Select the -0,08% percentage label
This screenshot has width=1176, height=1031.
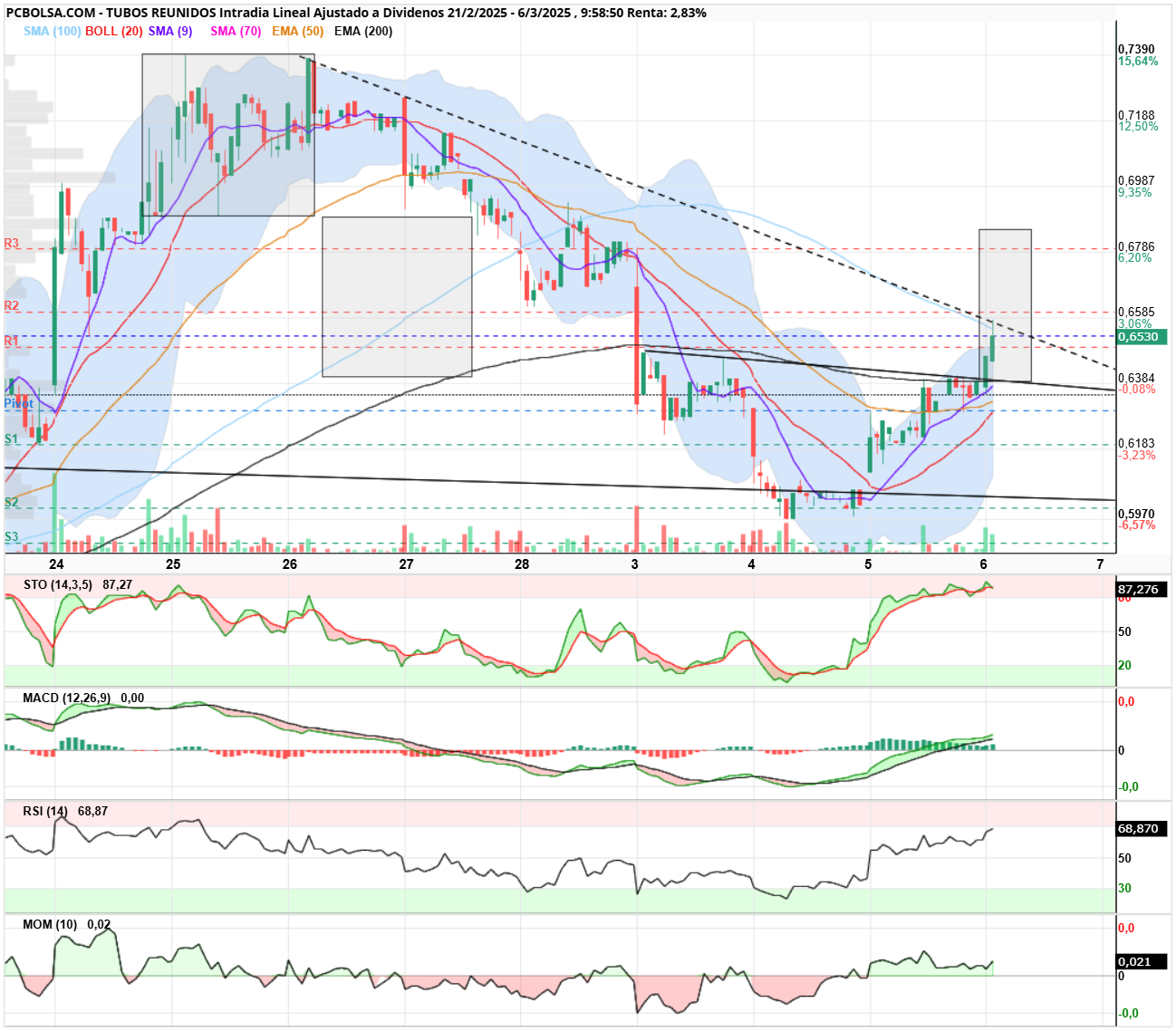click(1137, 390)
